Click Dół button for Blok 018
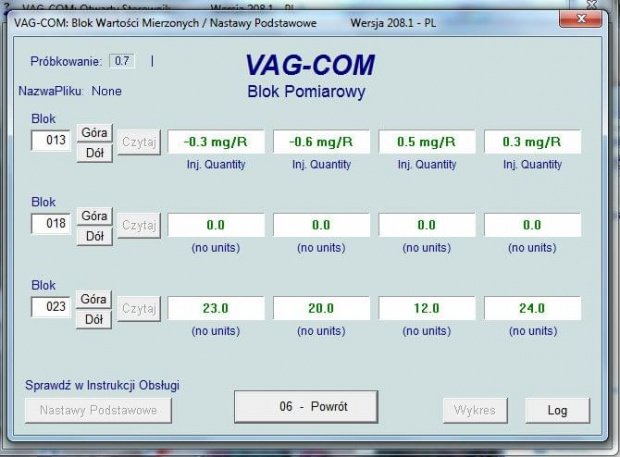620x457 pixels. [x=95, y=236]
